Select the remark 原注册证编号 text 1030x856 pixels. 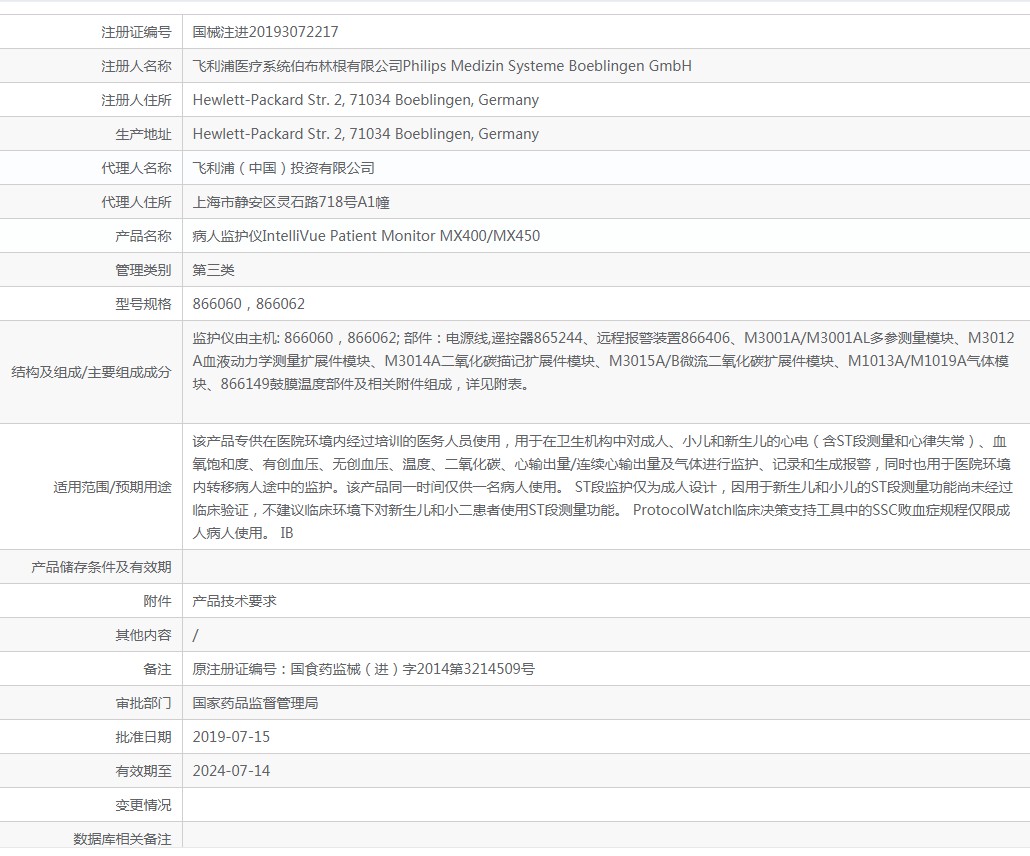click(x=363, y=669)
